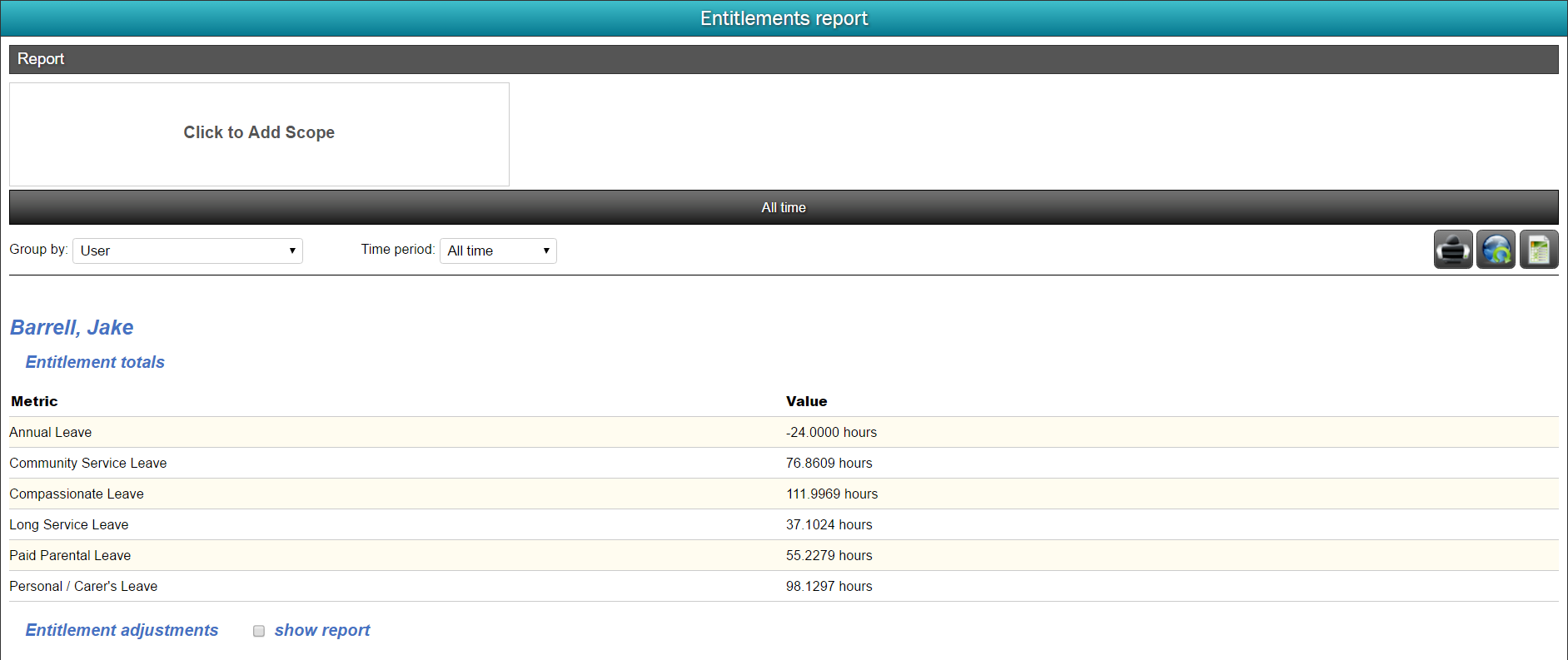Click the 111.9969 hours value
Image resolution: width=1568 pixels, height=660 pixels.
832,494
